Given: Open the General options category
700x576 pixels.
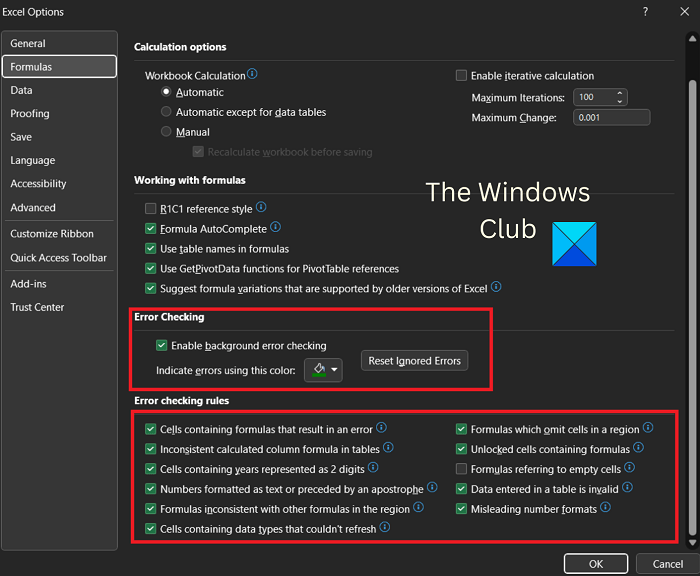Looking at the screenshot, I should [x=59, y=43].
